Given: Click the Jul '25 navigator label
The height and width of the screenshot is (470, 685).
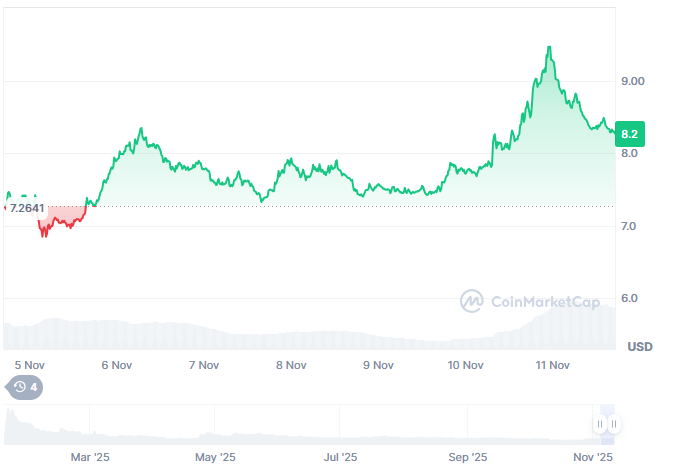Looking at the screenshot, I should click(341, 457).
